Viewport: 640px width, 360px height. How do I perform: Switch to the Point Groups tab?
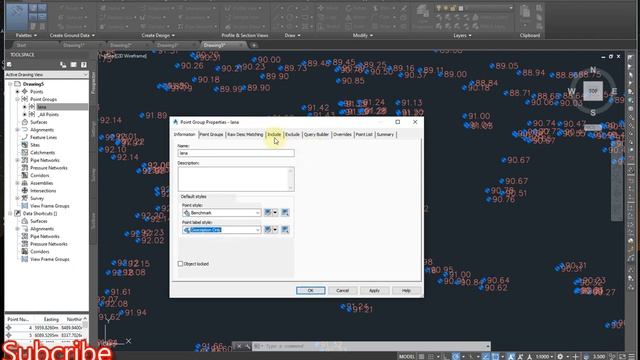[211, 134]
